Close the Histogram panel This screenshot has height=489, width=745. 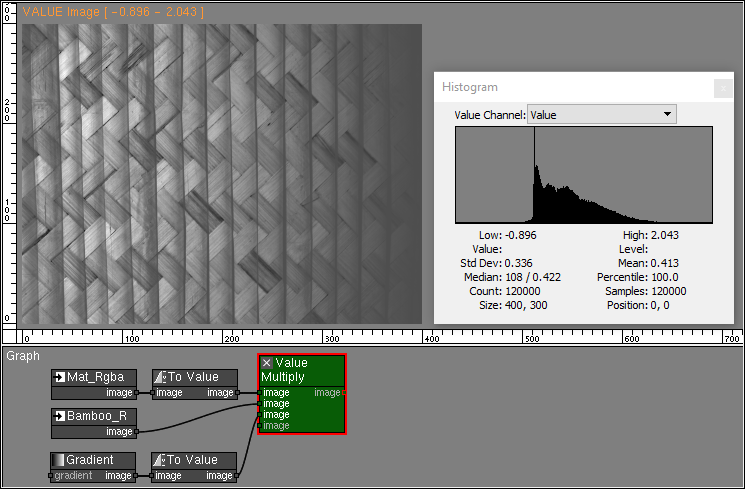pyautogui.click(x=721, y=88)
